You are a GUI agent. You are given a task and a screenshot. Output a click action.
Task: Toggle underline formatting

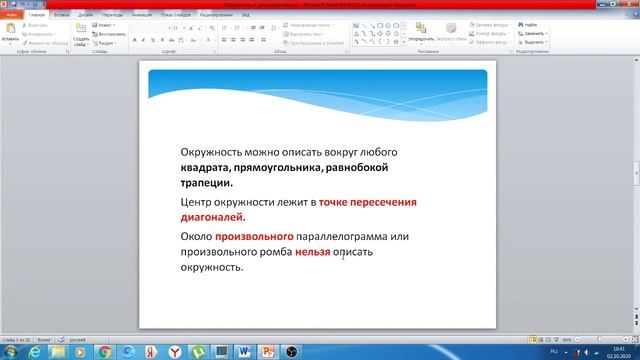click(153, 40)
